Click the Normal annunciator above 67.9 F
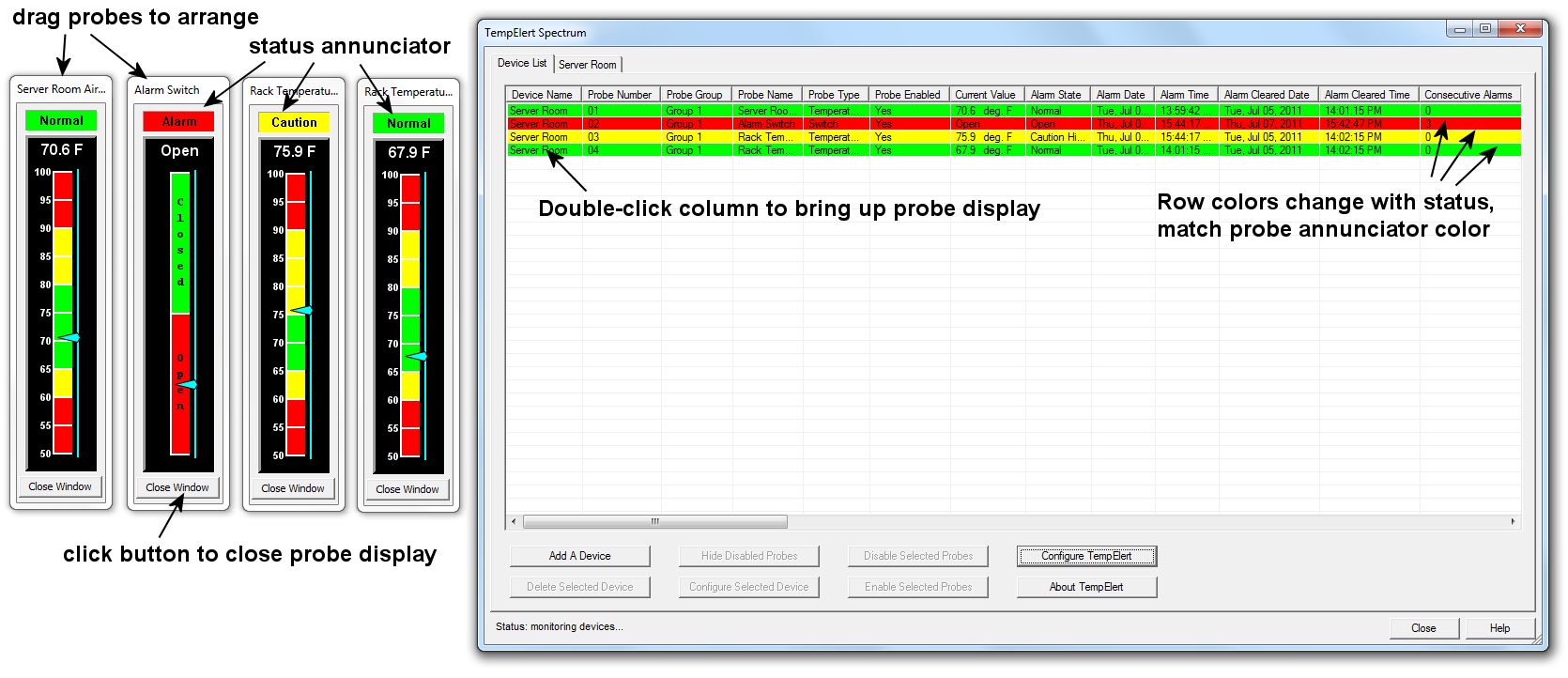This screenshot has height=678, width=1568. point(408,124)
